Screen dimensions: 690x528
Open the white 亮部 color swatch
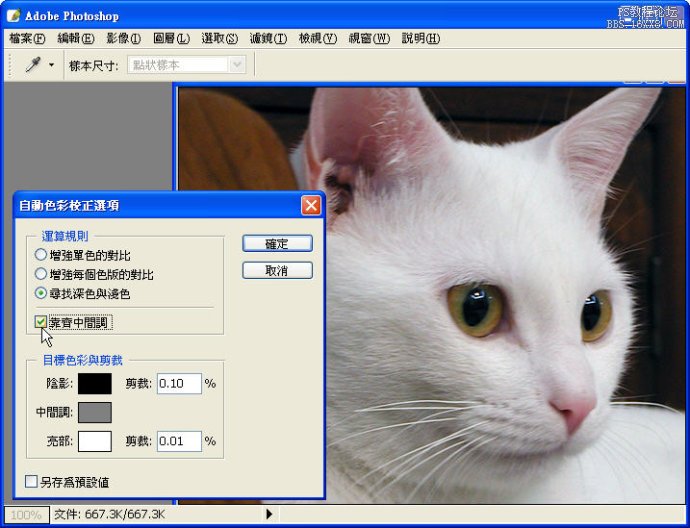coord(95,441)
